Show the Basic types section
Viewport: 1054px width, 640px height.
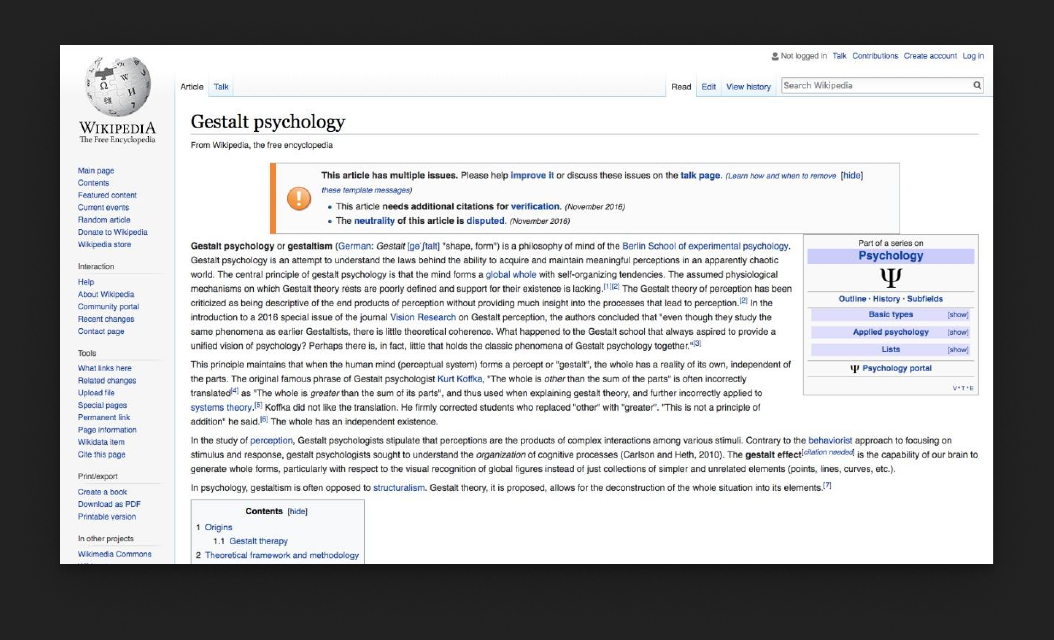coord(957,315)
